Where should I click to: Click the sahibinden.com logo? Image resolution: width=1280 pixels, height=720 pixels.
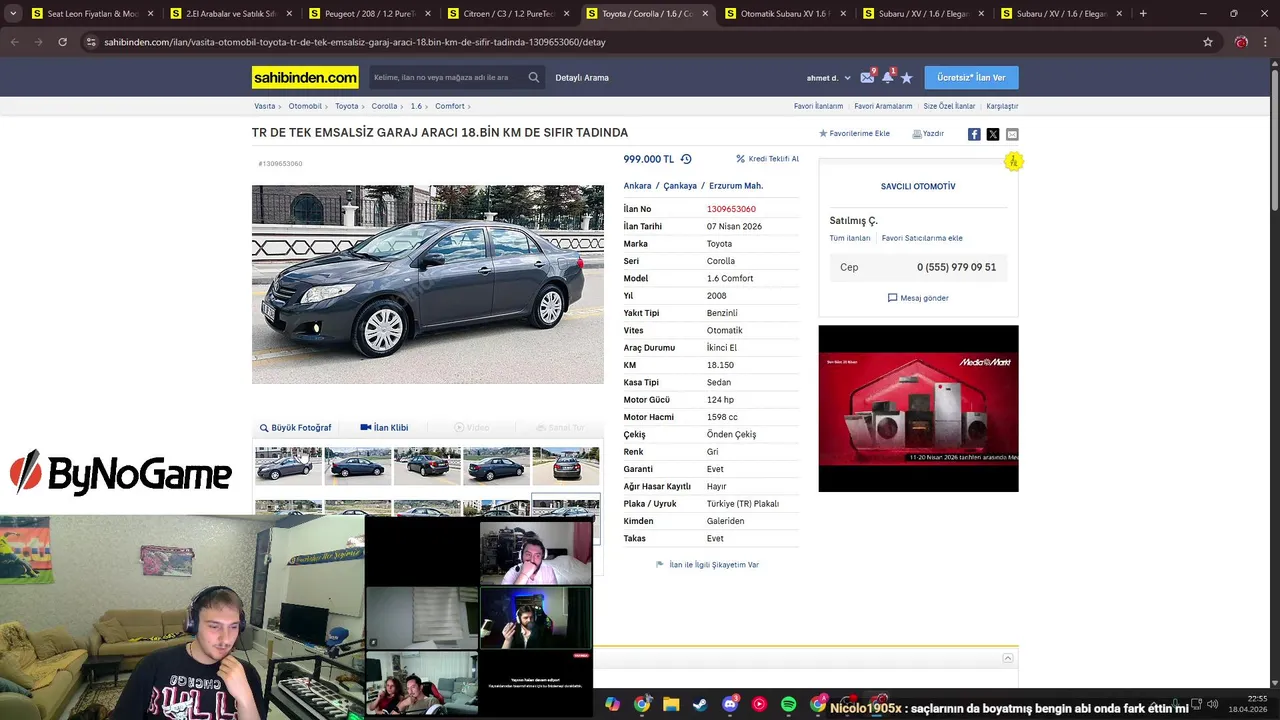click(x=305, y=77)
